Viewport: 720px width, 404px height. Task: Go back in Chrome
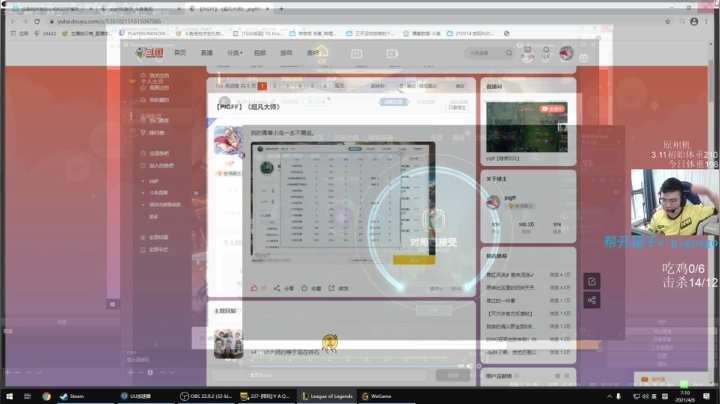[x=13, y=21]
